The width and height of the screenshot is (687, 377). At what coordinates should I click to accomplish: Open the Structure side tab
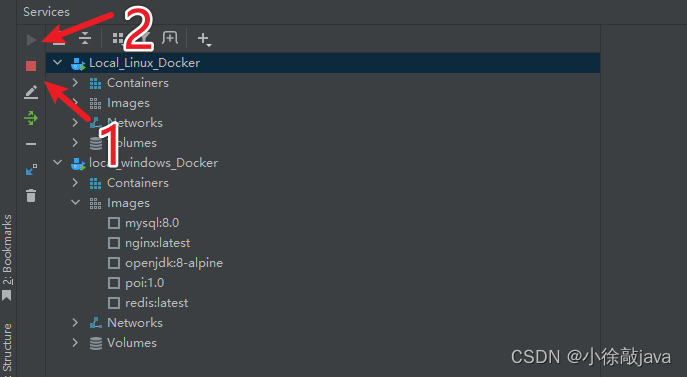[x=7, y=349]
